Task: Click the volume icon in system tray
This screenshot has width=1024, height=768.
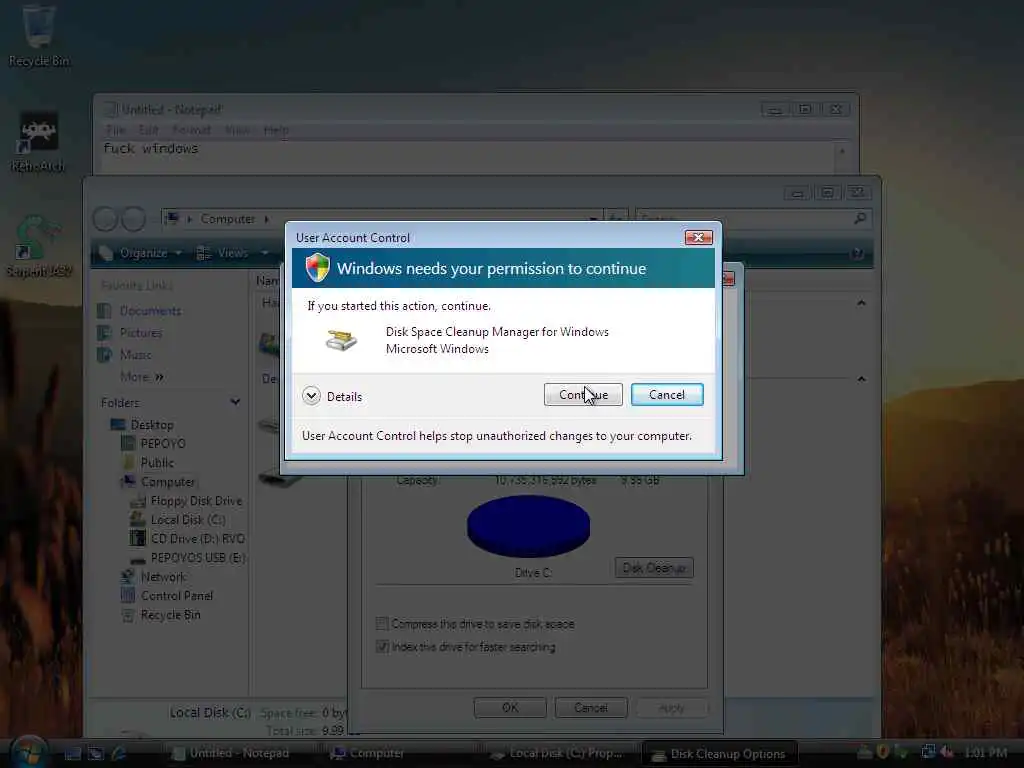Action: click(x=946, y=752)
